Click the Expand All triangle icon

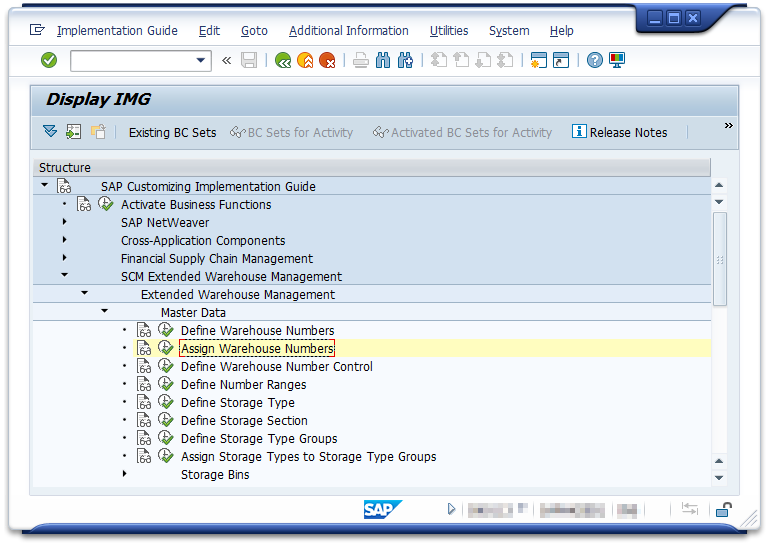(50, 131)
